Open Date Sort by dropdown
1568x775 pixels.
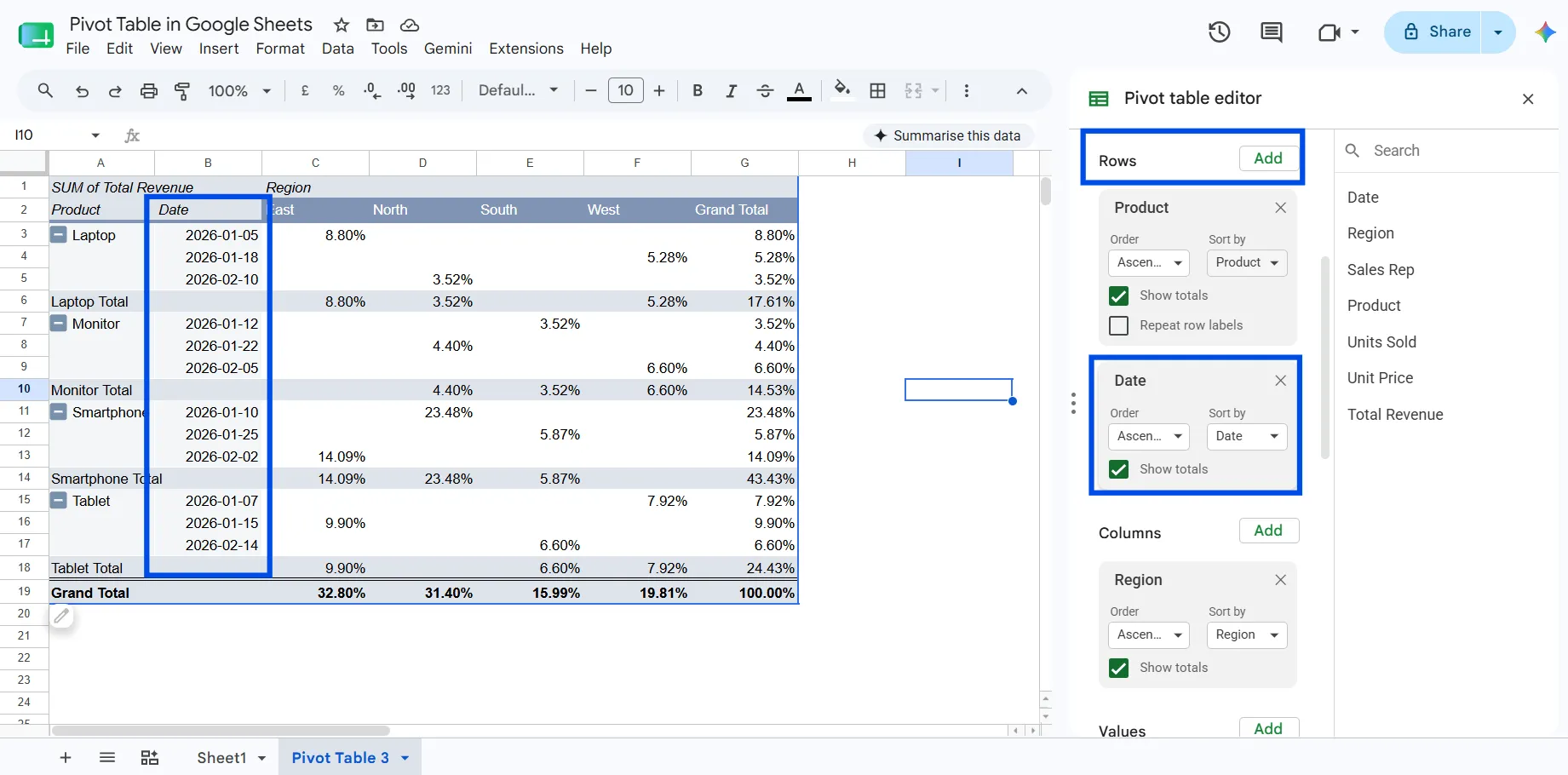[x=1246, y=436]
